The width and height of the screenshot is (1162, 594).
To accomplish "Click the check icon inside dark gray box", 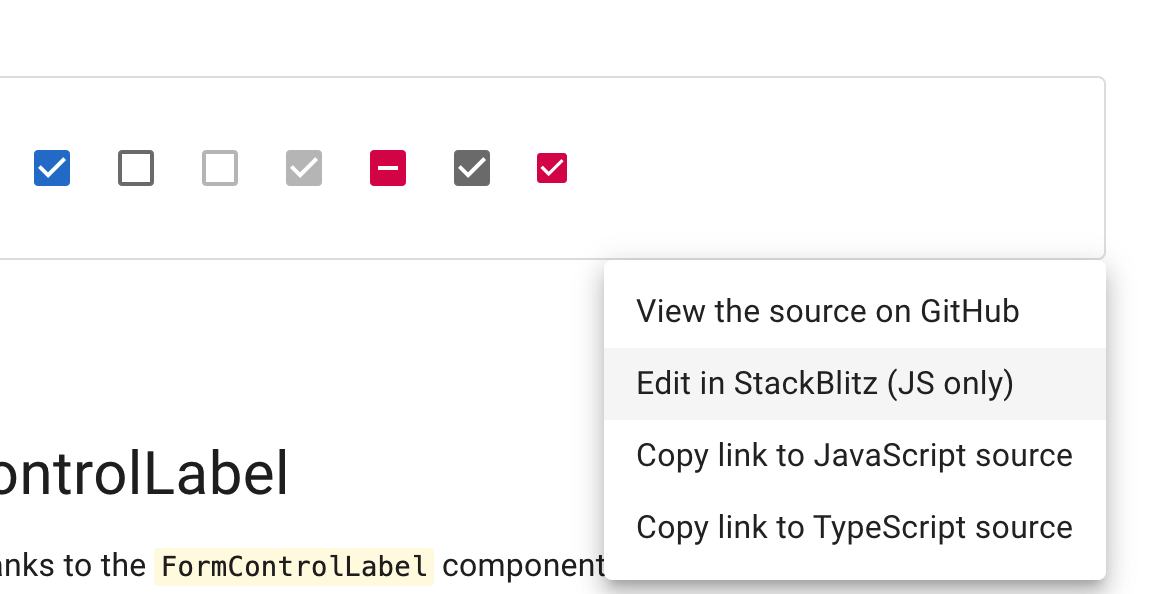I will click(x=471, y=168).
